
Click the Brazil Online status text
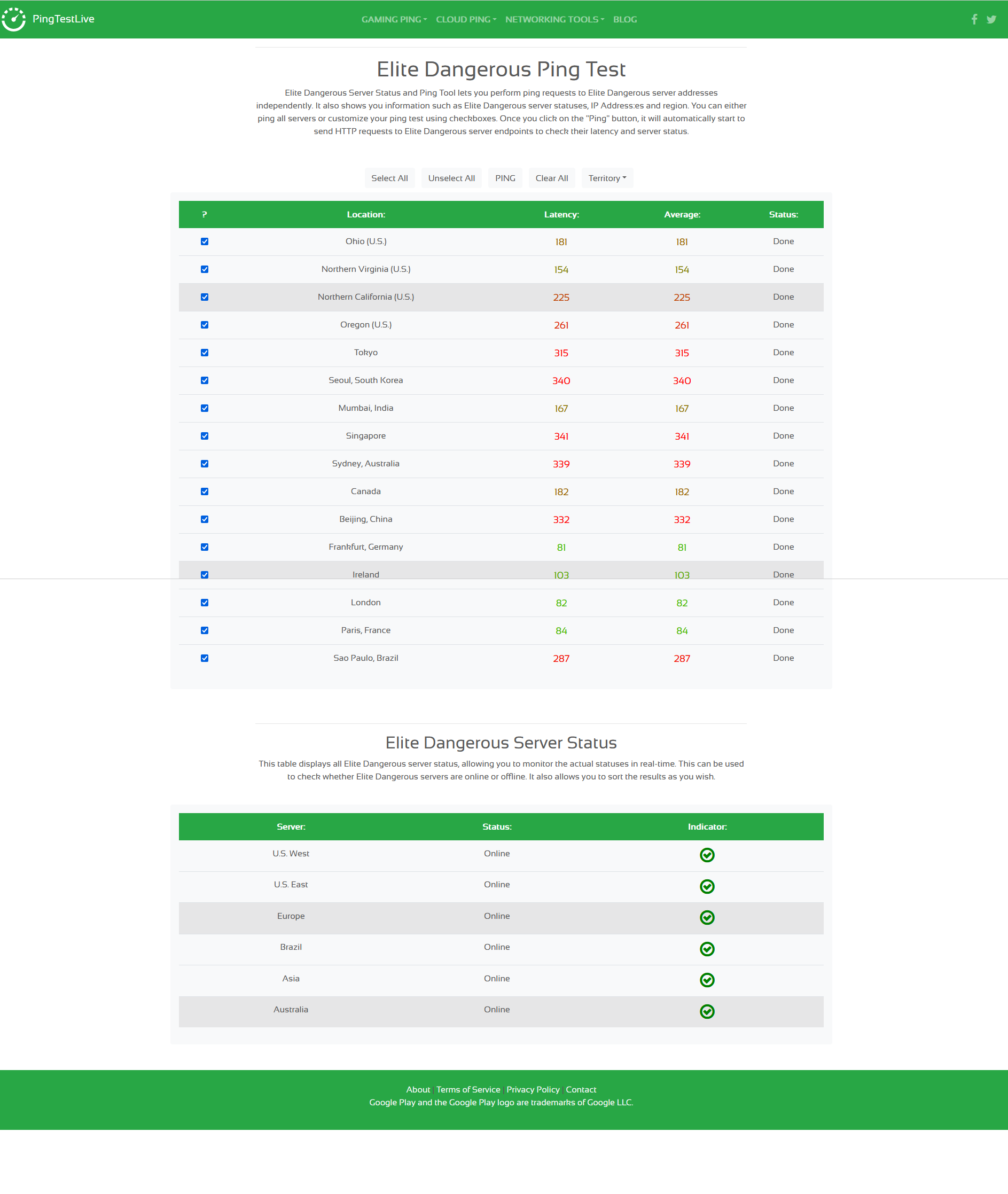click(x=497, y=947)
